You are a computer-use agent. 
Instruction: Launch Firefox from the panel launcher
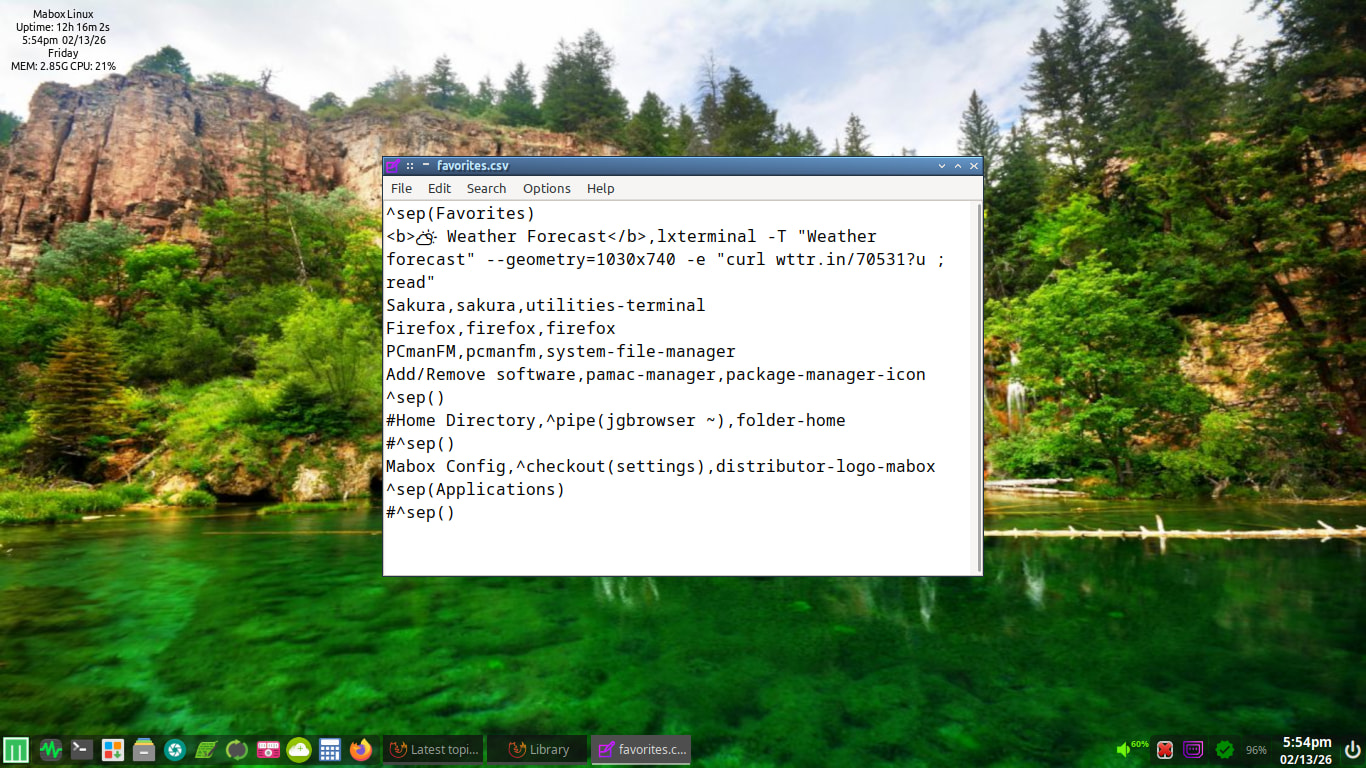coord(361,749)
